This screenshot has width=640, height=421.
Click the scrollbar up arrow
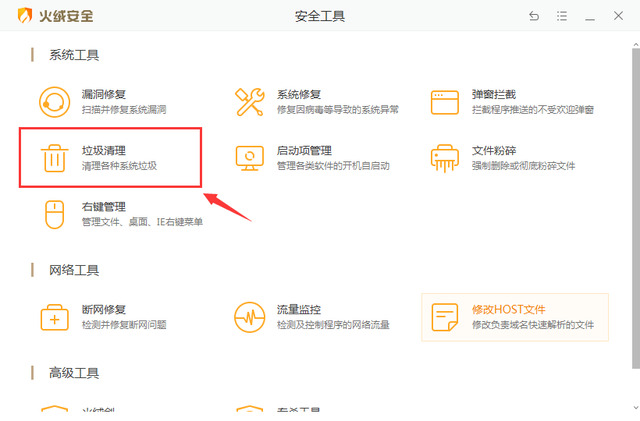click(x=636, y=44)
